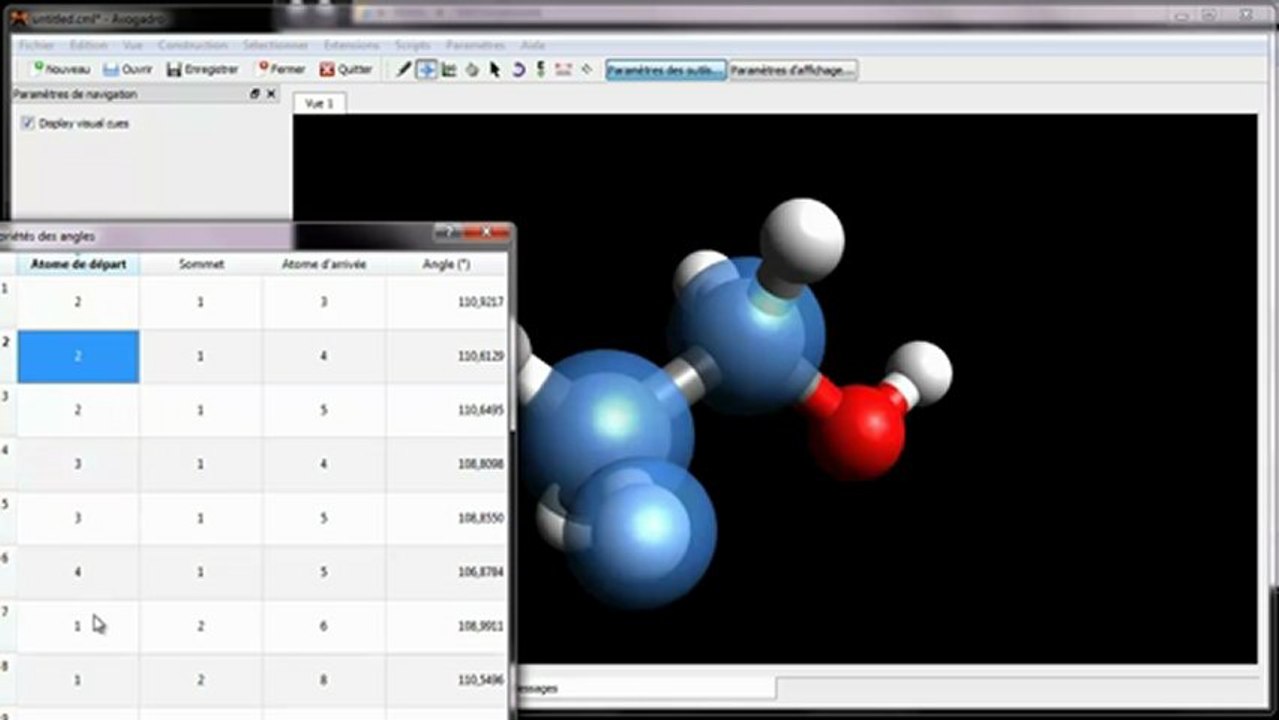Image resolution: width=1279 pixels, height=720 pixels.
Task: Select the highlighted start atom cell in row 2
Action: click(x=78, y=356)
